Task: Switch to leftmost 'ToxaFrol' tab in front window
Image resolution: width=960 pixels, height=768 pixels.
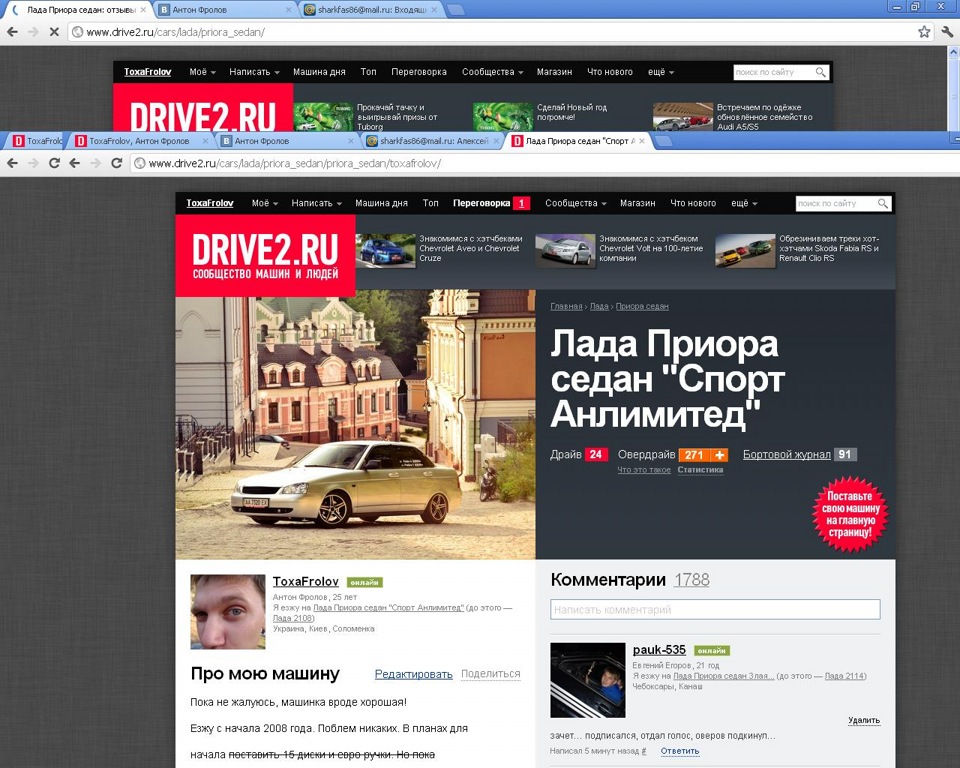Action: 36,141
